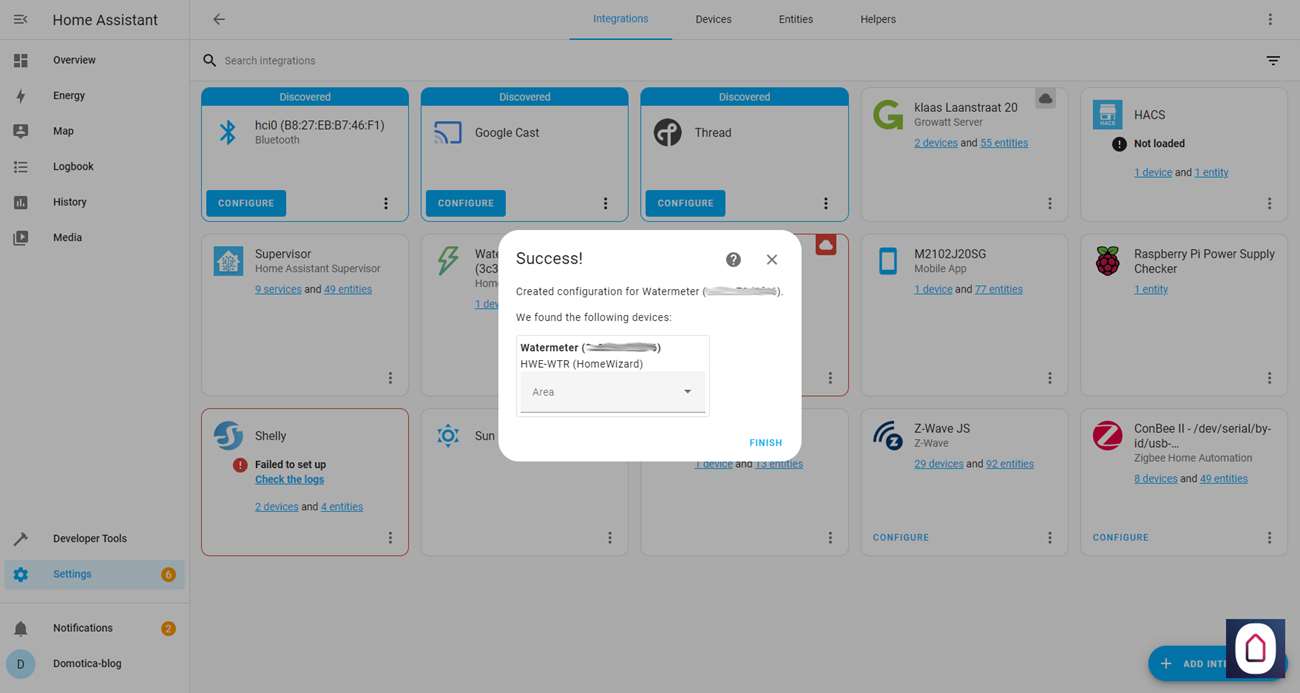The height and width of the screenshot is (693, 1300).
Task: Open M2102J20SG 77 entities link
Action: [999, 290]
